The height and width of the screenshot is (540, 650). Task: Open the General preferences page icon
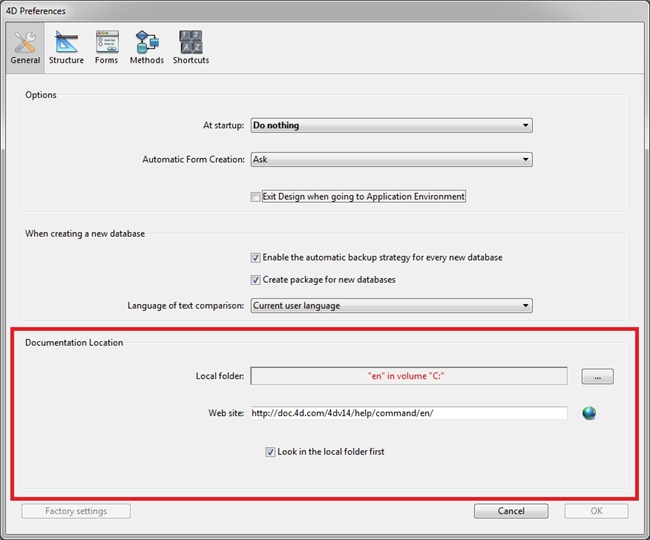click(x=25, y=42)
